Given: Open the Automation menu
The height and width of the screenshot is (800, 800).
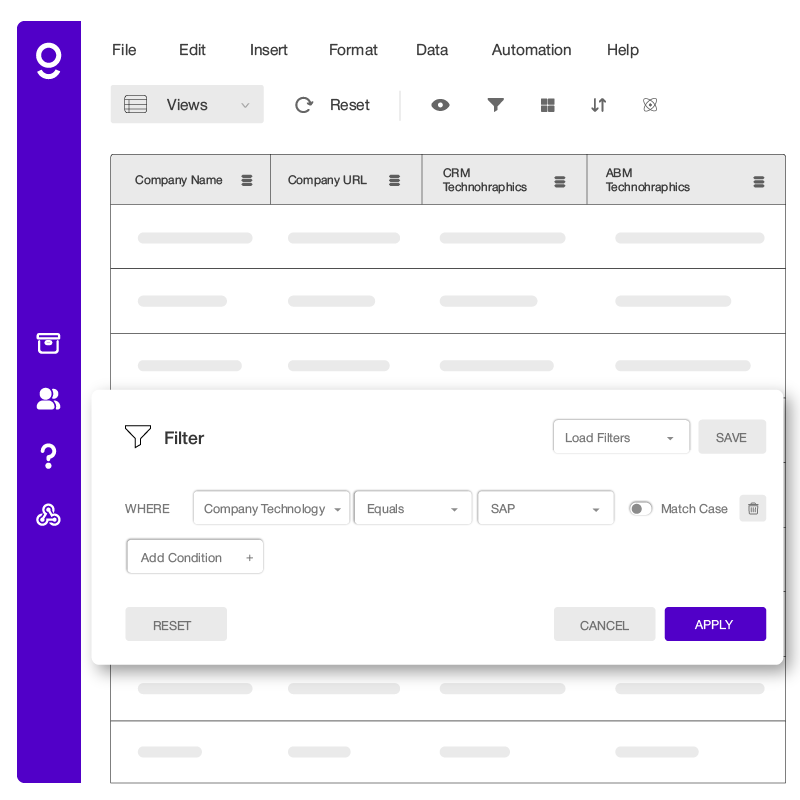Looking at the screenshot, I should pyautogui.click(x=531, y=50).
